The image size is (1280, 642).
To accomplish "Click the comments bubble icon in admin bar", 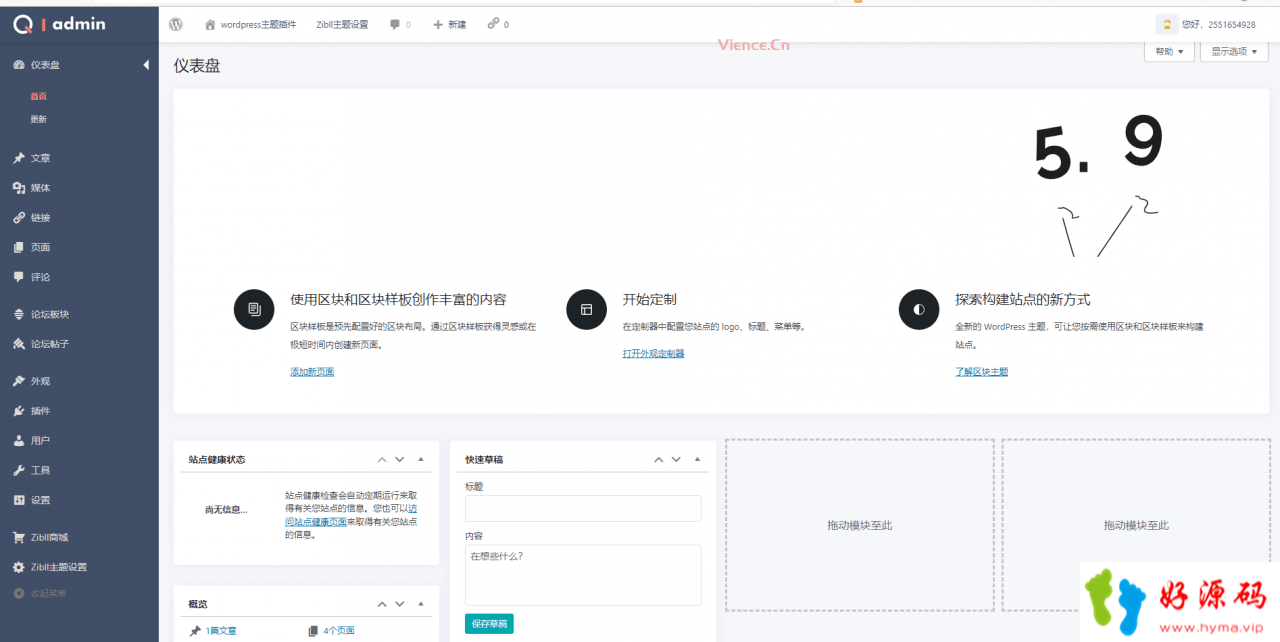I will click(395, 24).
